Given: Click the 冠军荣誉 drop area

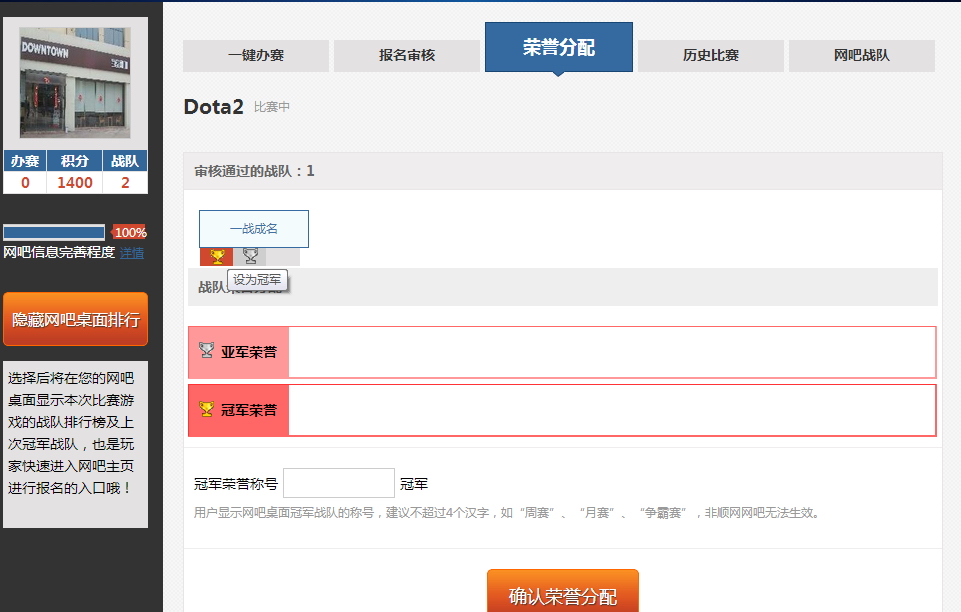Looking at the screenshot, I should 611,410.
